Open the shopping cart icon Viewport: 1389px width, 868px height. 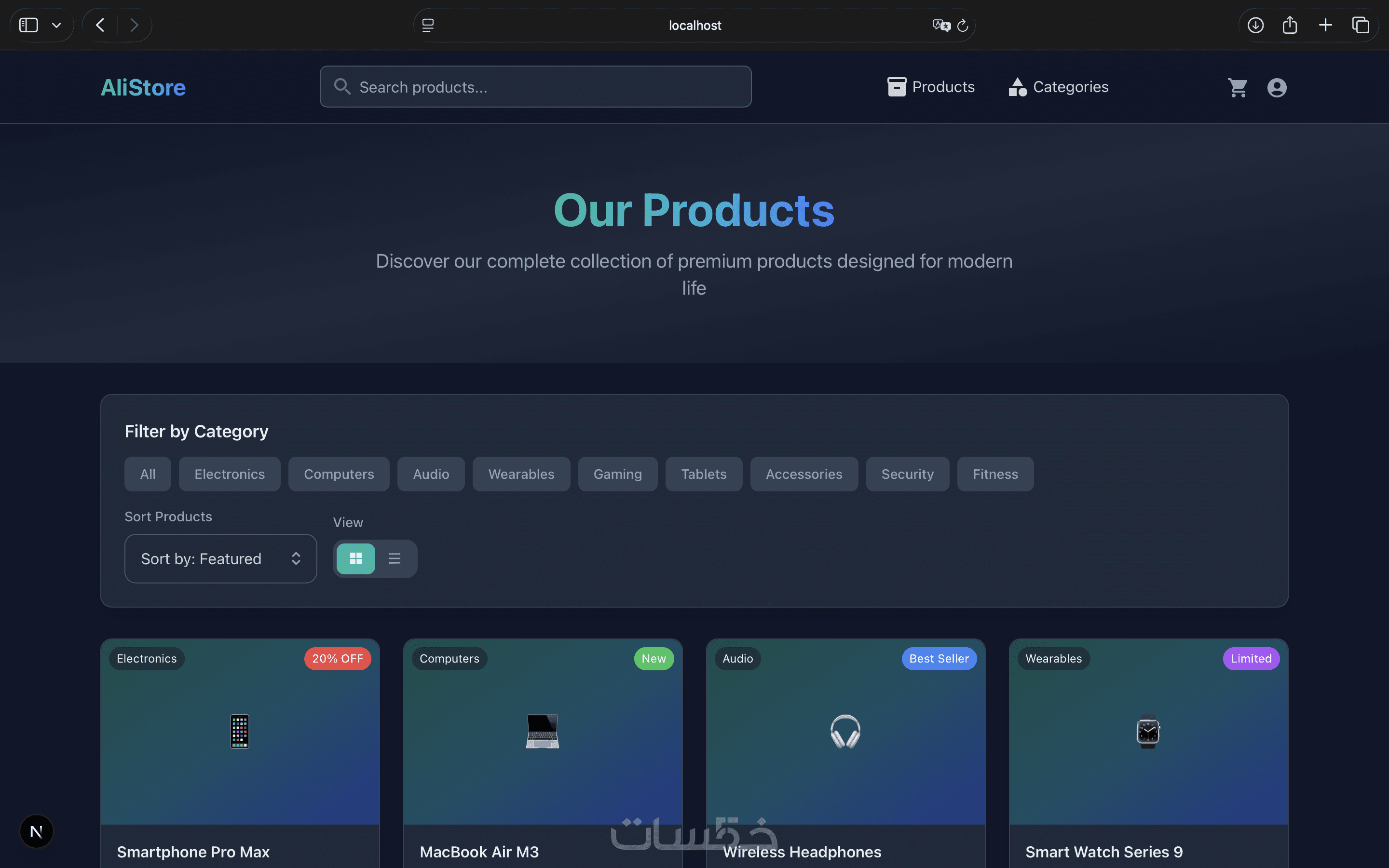point(1238,87)
